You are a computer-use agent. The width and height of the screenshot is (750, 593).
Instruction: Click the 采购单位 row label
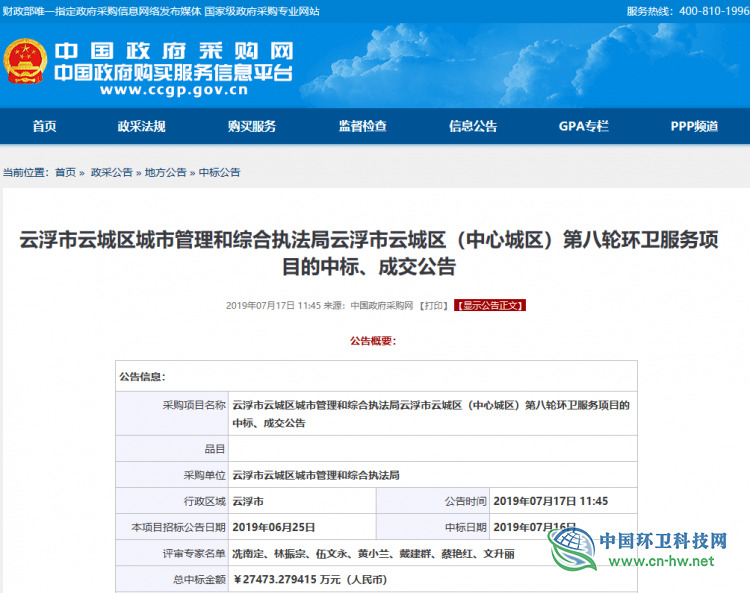(204, 475)
